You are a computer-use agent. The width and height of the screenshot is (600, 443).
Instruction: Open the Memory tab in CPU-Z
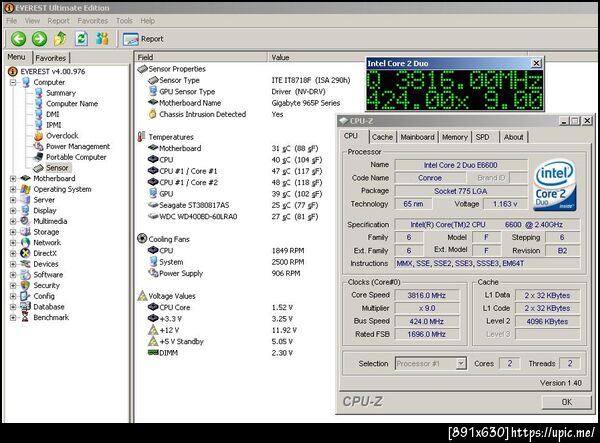click(454, 137)
